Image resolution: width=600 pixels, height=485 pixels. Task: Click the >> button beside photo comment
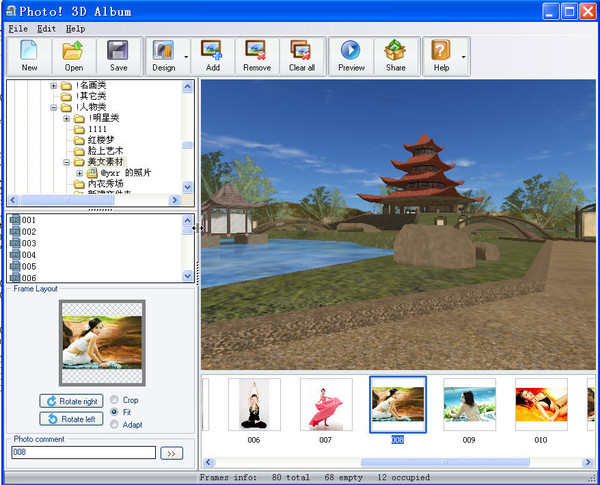171,453
